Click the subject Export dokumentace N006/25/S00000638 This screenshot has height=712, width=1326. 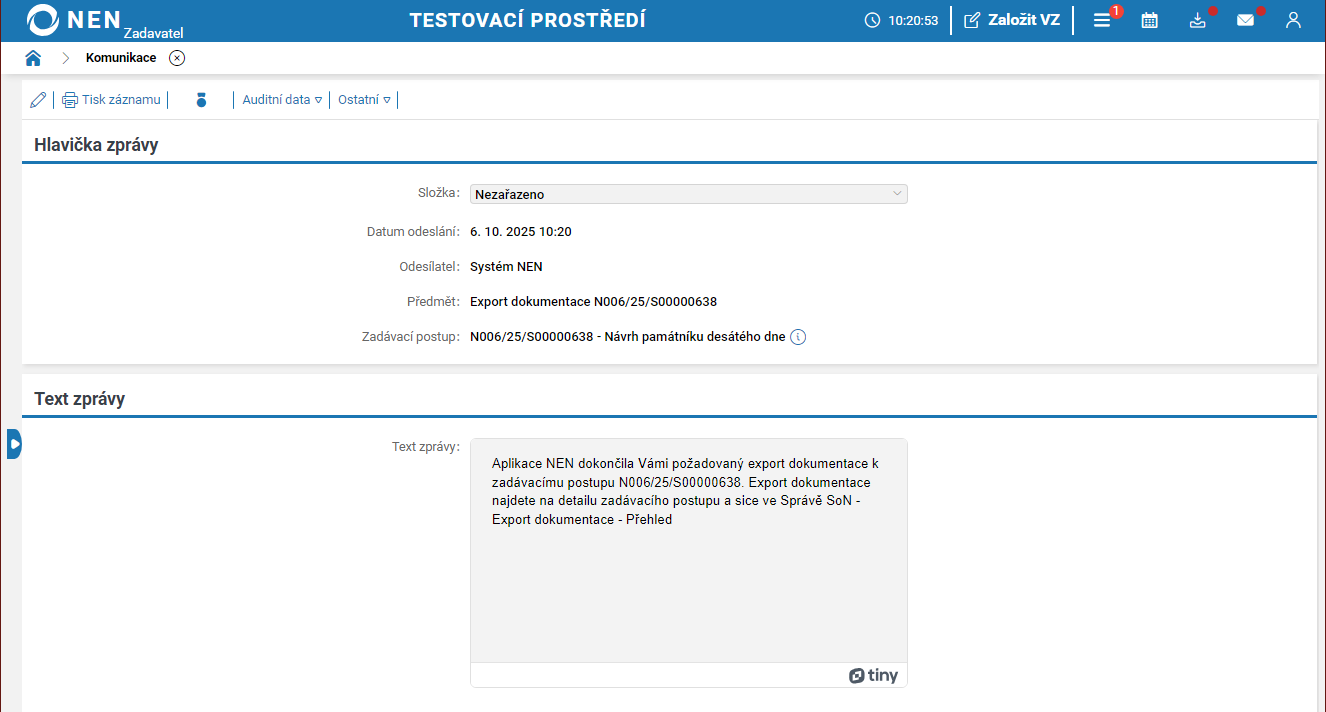point(594,302)
